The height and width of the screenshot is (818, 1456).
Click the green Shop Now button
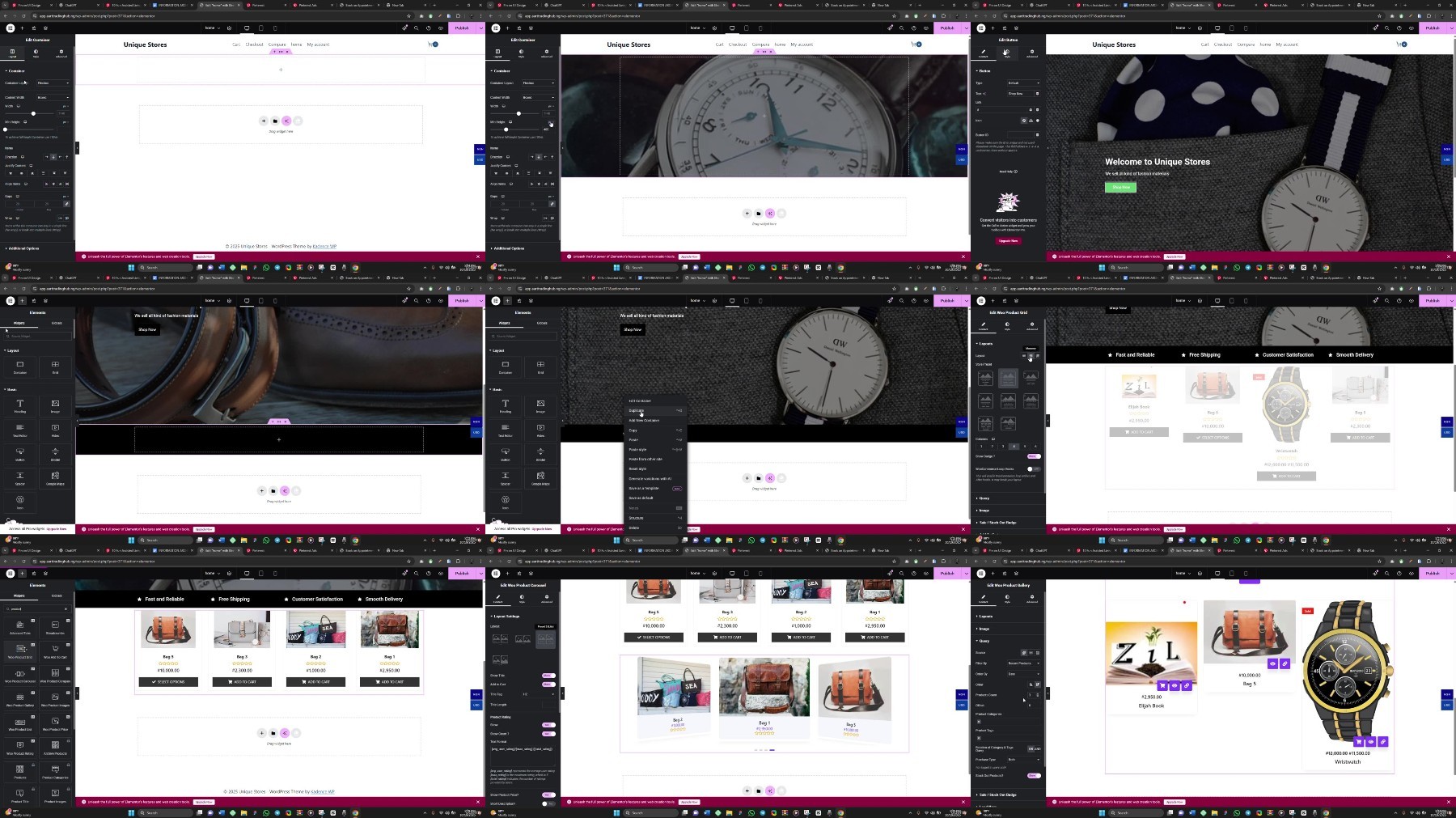pos(1120,187)
